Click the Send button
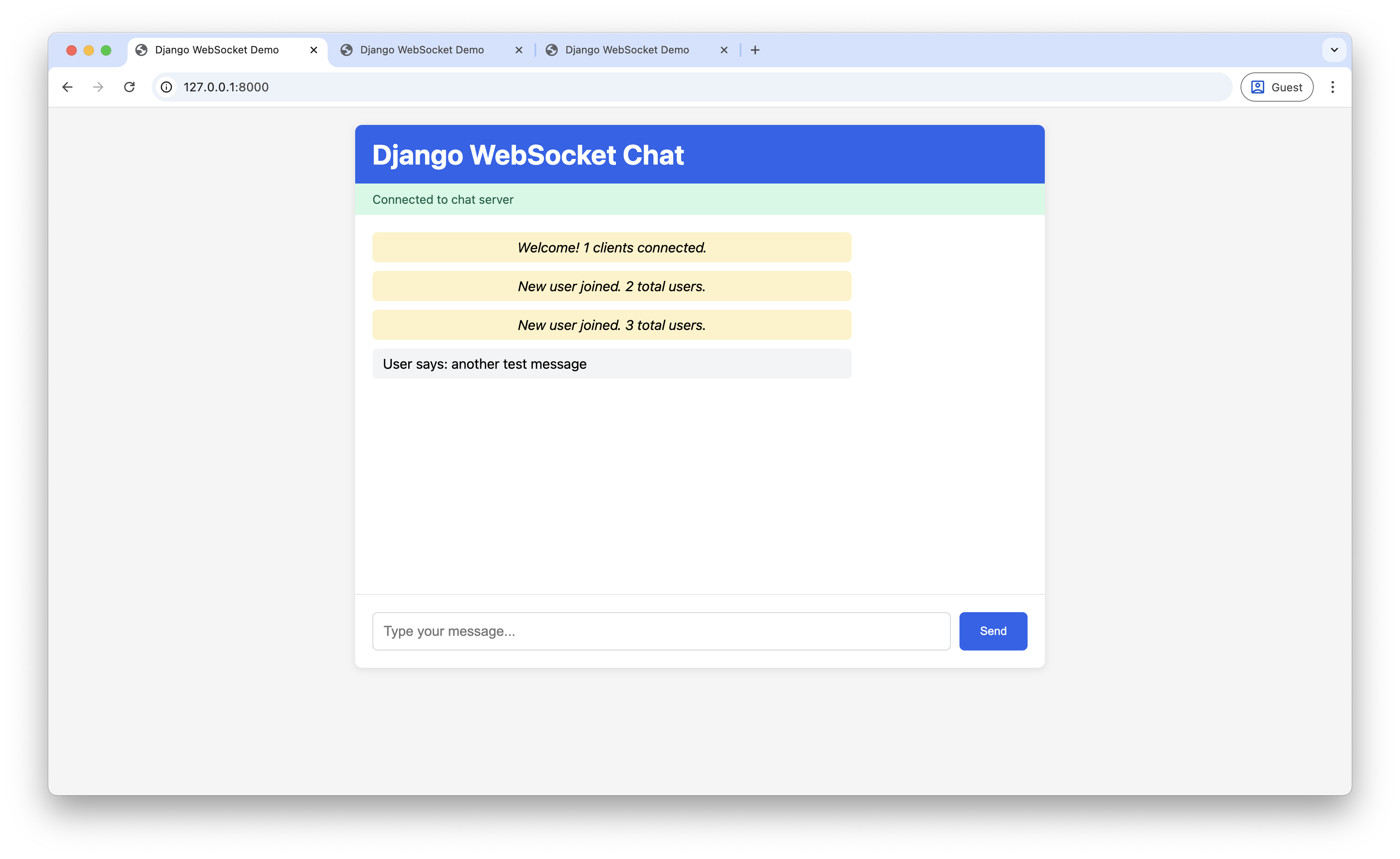 [992, 631]
